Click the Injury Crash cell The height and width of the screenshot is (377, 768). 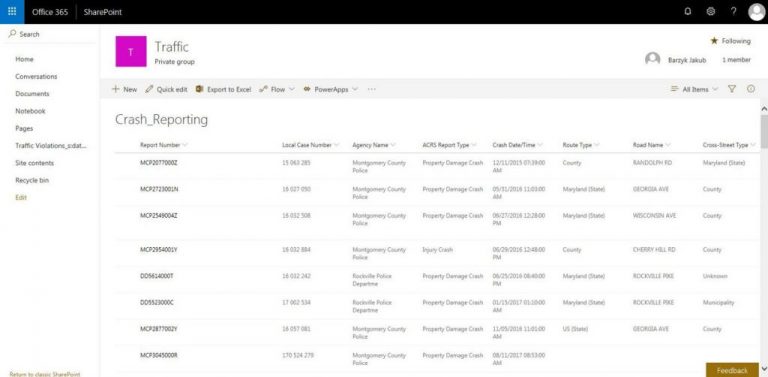pos(437,250)
